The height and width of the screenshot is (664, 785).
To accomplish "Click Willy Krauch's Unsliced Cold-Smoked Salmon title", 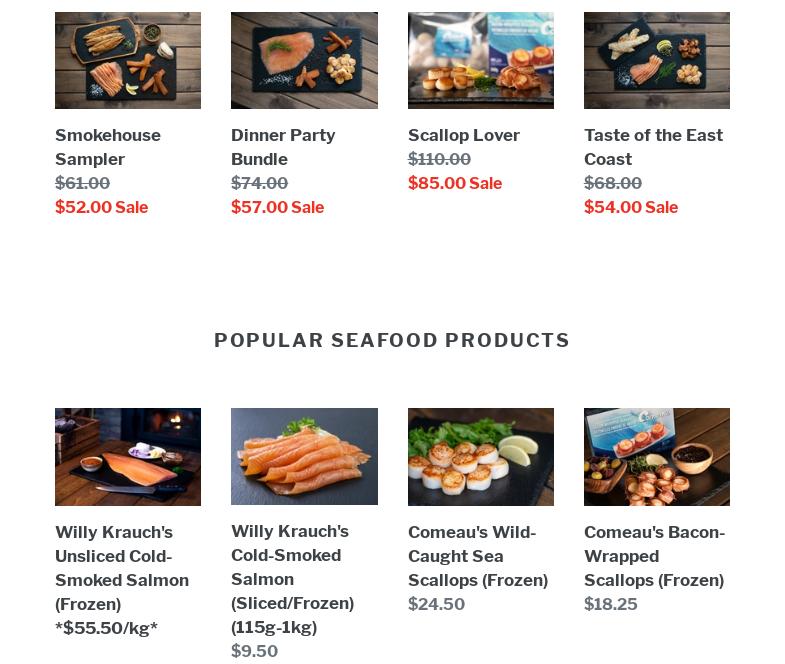I will (x=122, y=568).
